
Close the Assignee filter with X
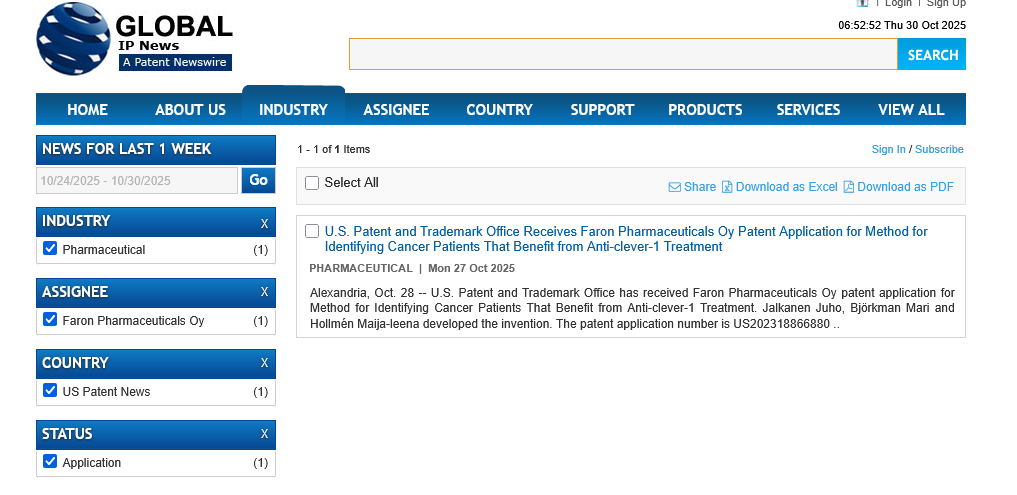[x=264, y=292]
